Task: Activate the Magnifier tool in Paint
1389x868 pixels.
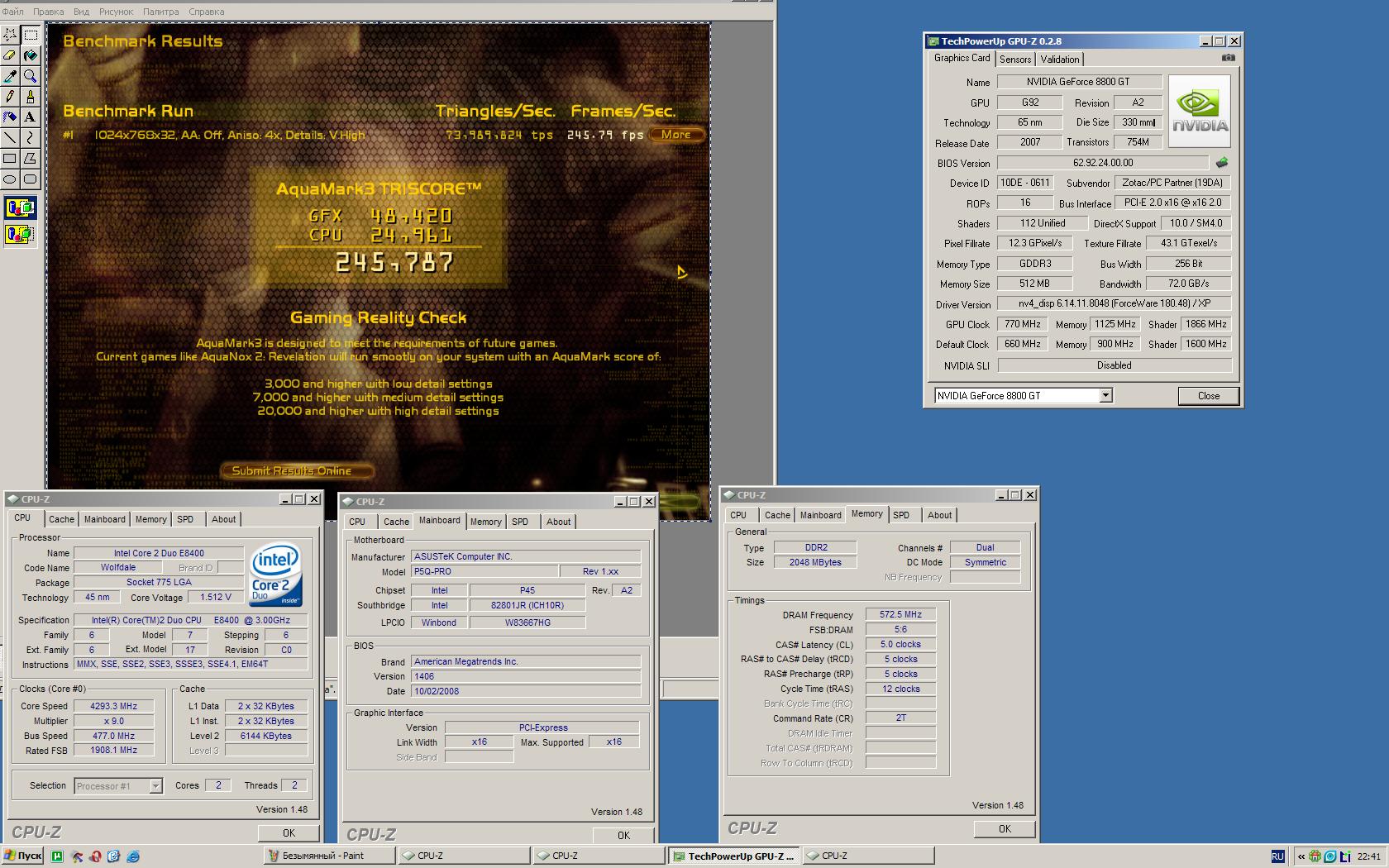Action: tap(31, 76)
